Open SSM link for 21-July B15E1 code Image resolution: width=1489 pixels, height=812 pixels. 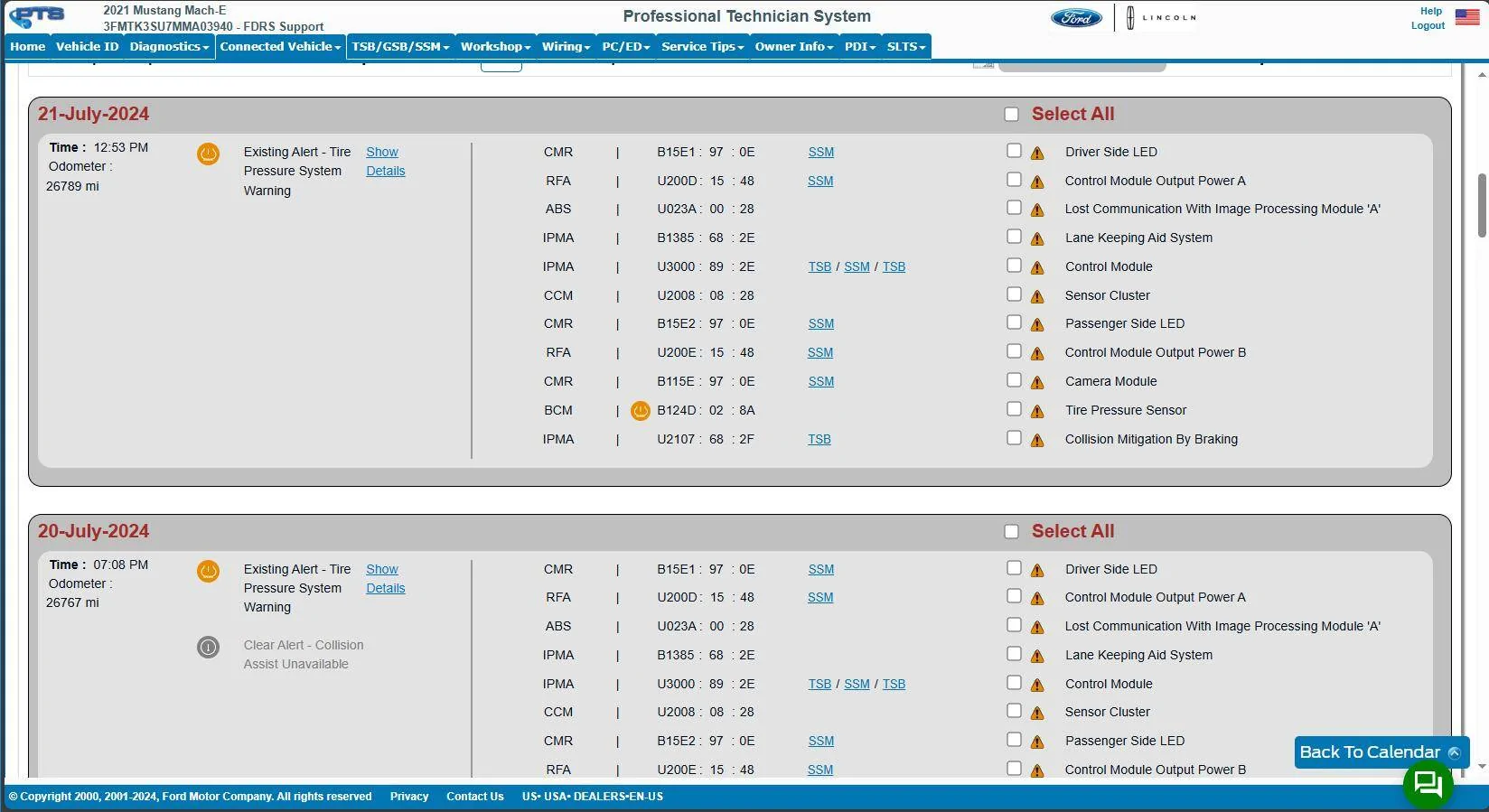coord(821,153)
